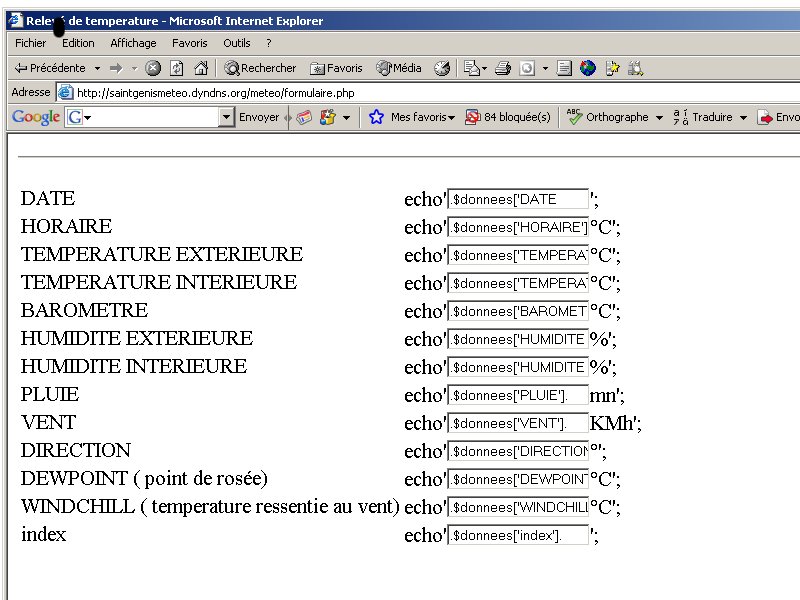
Task: Open the Favoris toolbar panel
Action: (337, 68)
